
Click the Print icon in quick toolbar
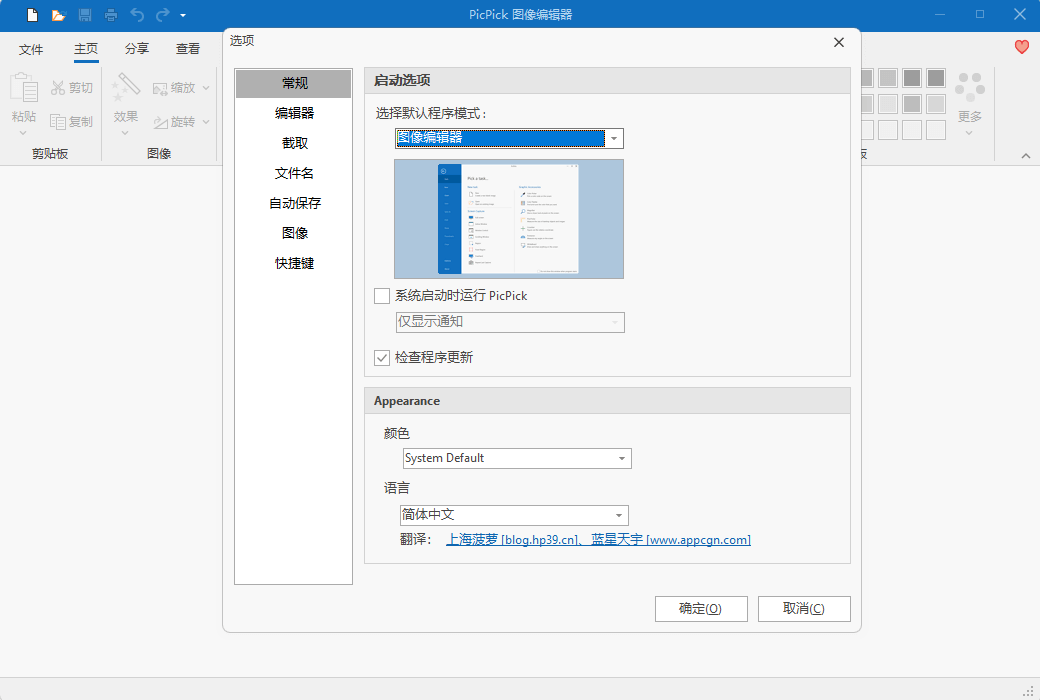coord(111,15)
